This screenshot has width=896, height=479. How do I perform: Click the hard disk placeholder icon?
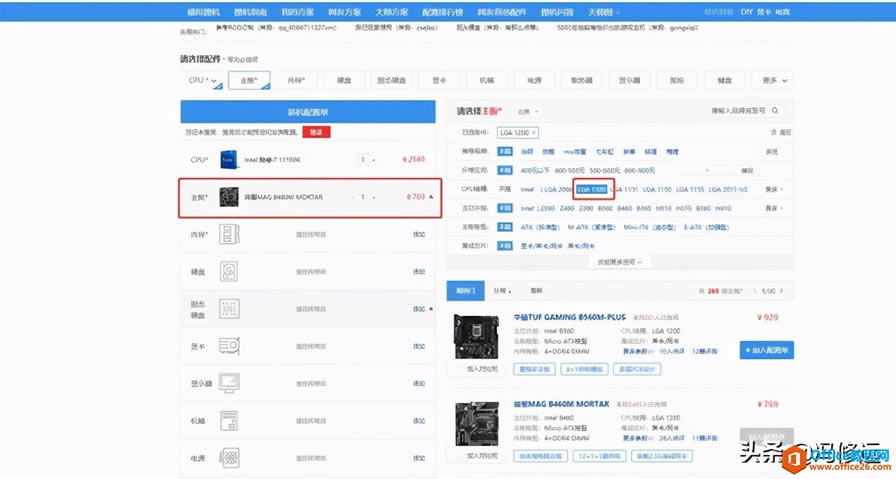[x=229, y=272]
